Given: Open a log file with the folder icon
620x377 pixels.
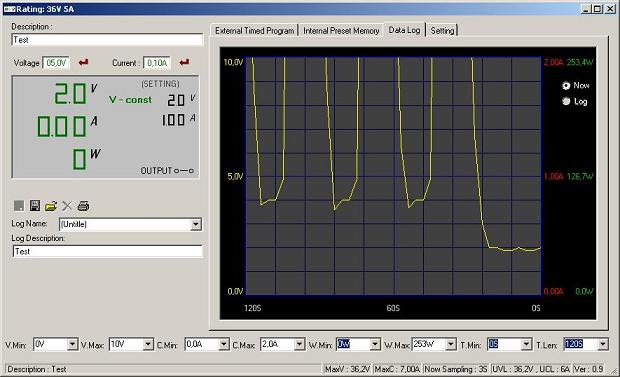Looking at the screenshot, I should click(x=51, y=206).
